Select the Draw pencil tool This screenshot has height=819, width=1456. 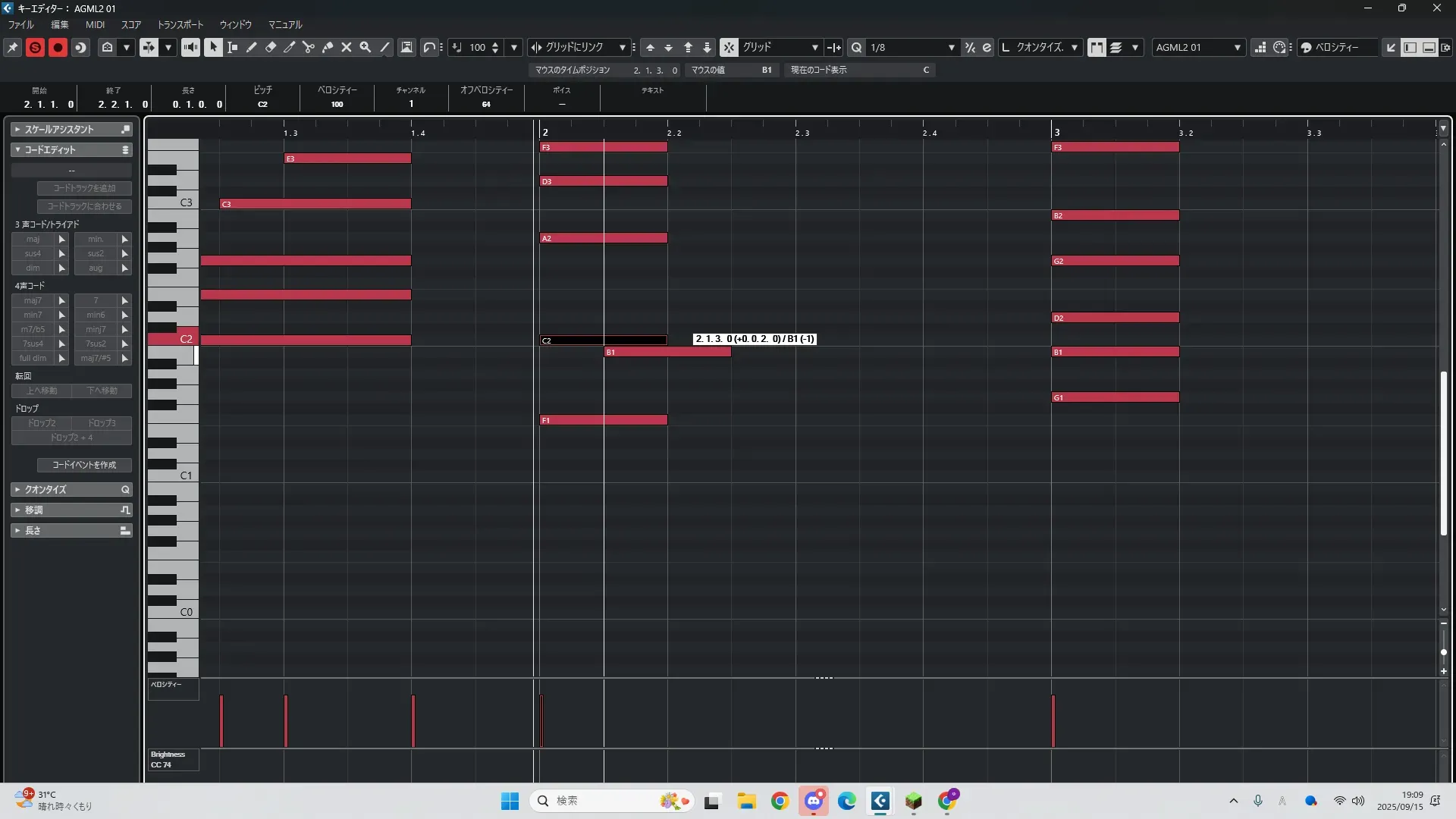point(252,47)
